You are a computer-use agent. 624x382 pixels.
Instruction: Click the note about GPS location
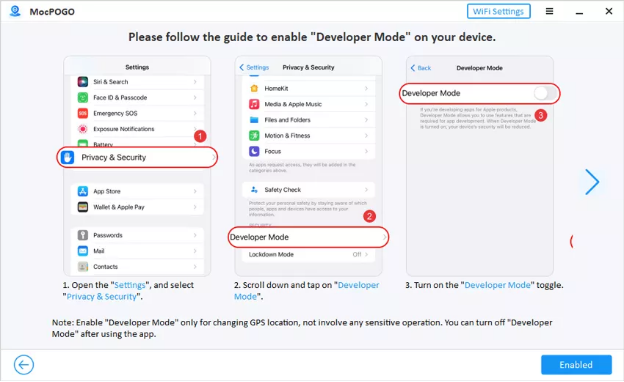click(302, 328)
